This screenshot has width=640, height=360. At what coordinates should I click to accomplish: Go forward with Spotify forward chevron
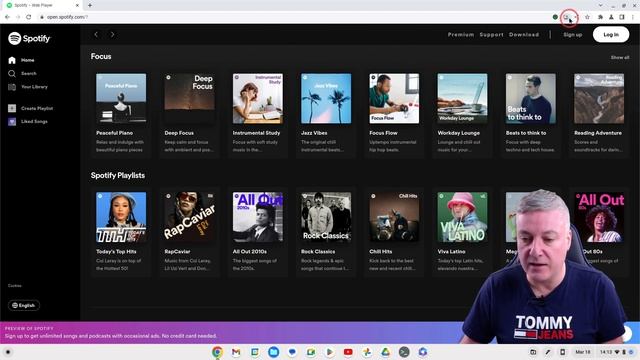coord(112,35)
